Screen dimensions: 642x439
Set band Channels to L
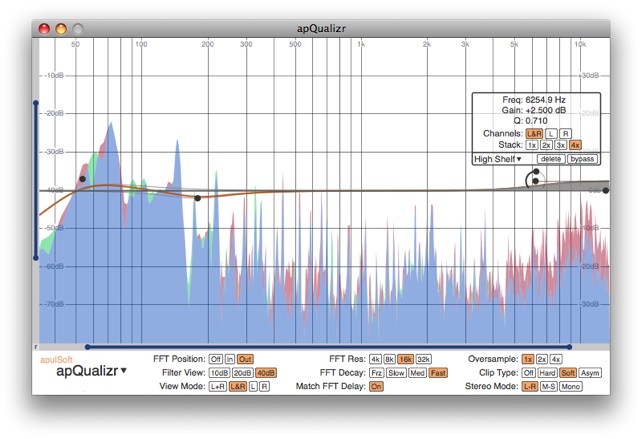pos(551,134)
